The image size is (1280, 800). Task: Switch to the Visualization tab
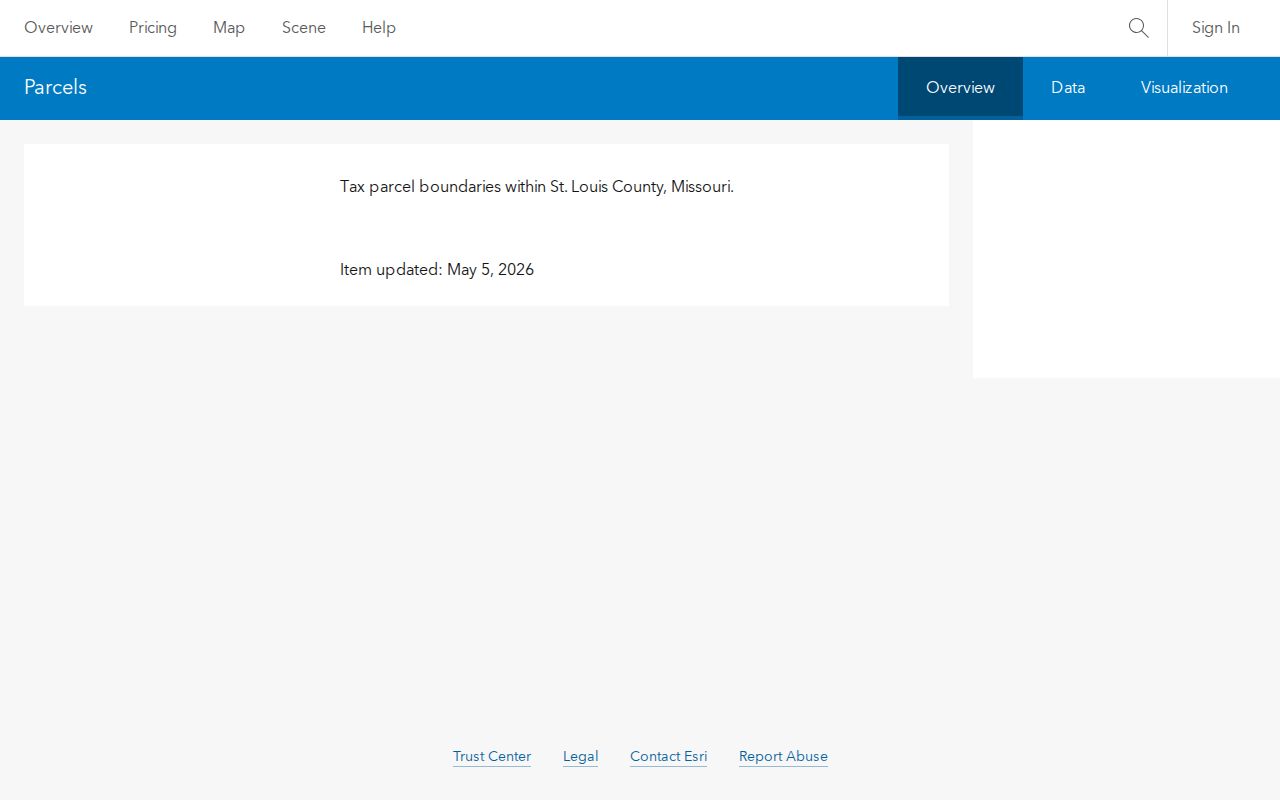click(1184, 87)
